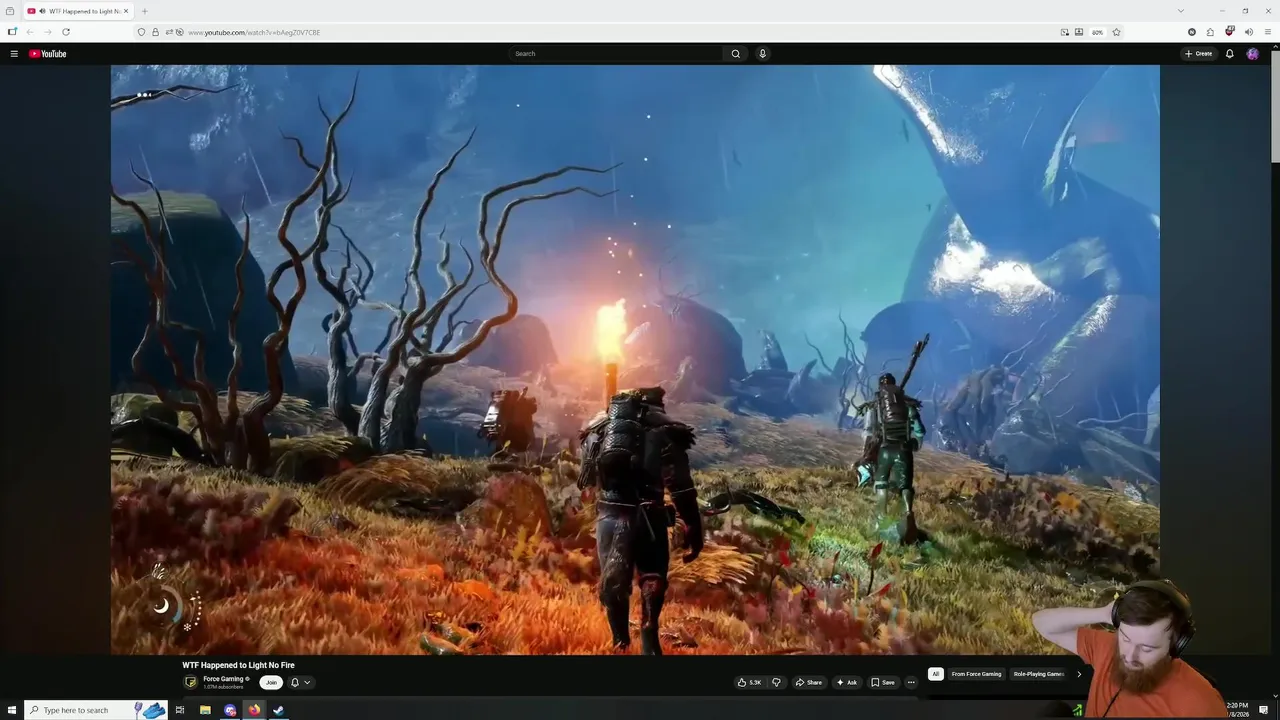Select the All filter chip
1280x720 pixels.
(936, 674)
